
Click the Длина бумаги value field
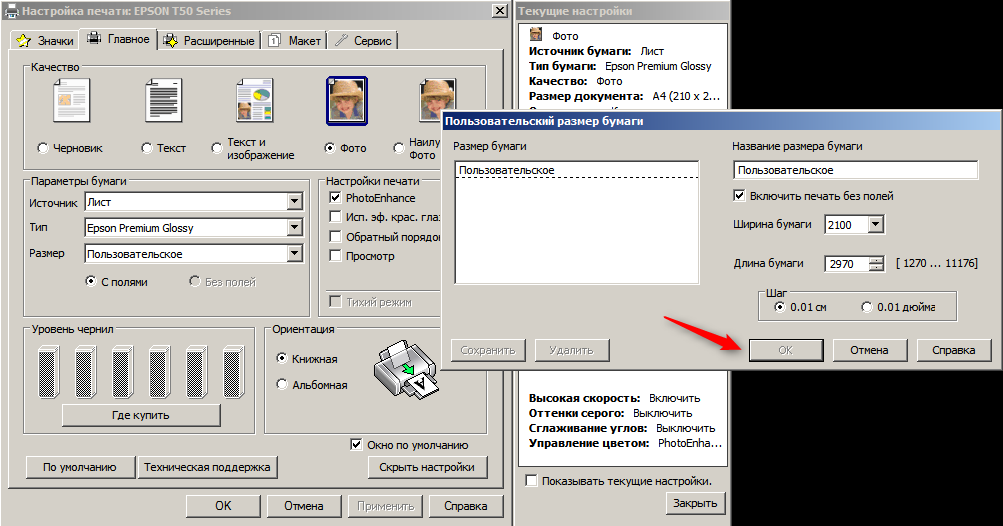coord(847,264)
